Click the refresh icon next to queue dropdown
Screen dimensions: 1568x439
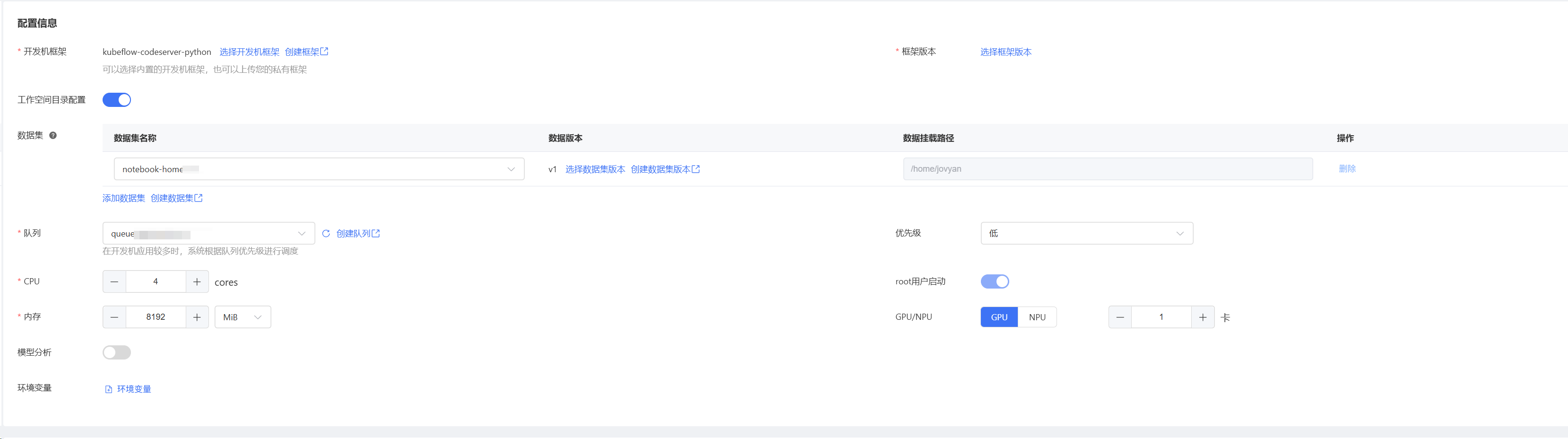click(326, 233)
